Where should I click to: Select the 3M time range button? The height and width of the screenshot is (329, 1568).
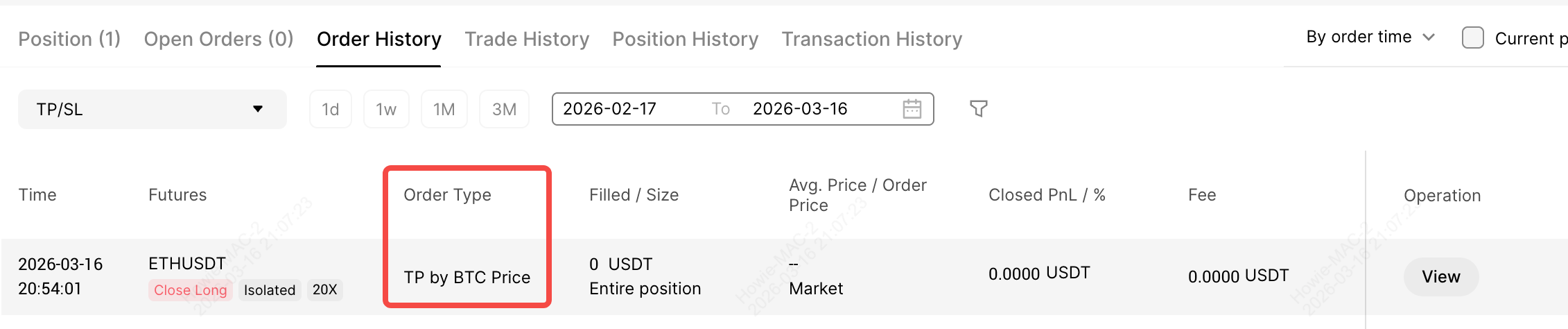click(504, 109)
